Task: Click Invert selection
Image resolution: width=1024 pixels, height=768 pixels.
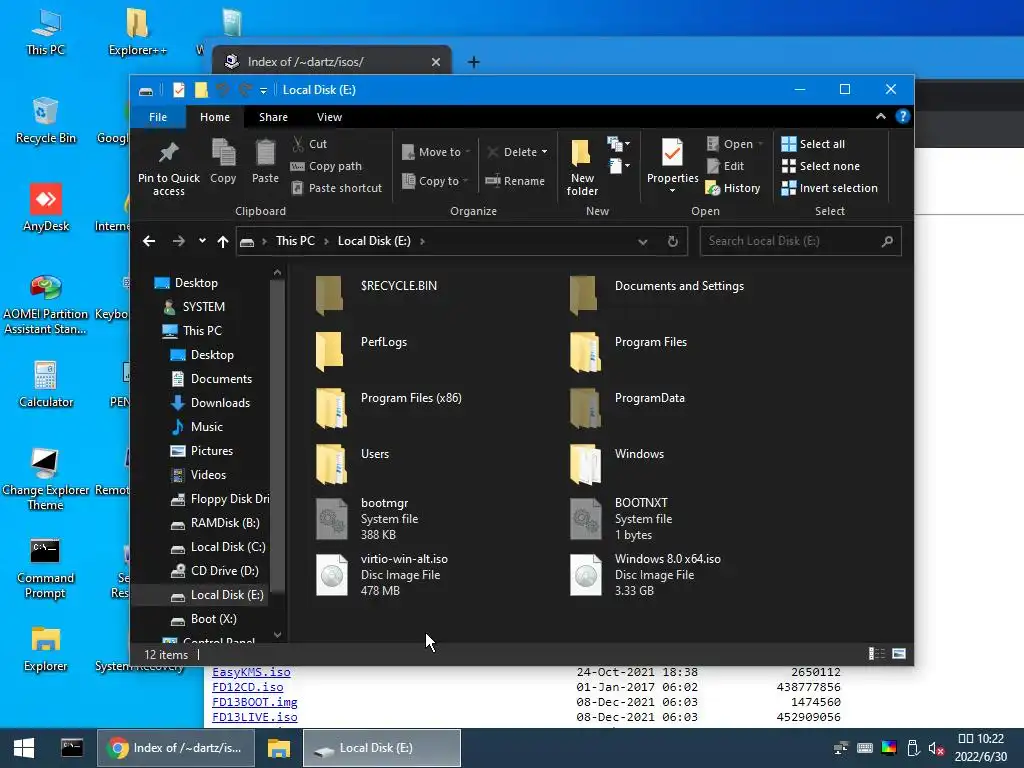Action: point(829,188)
